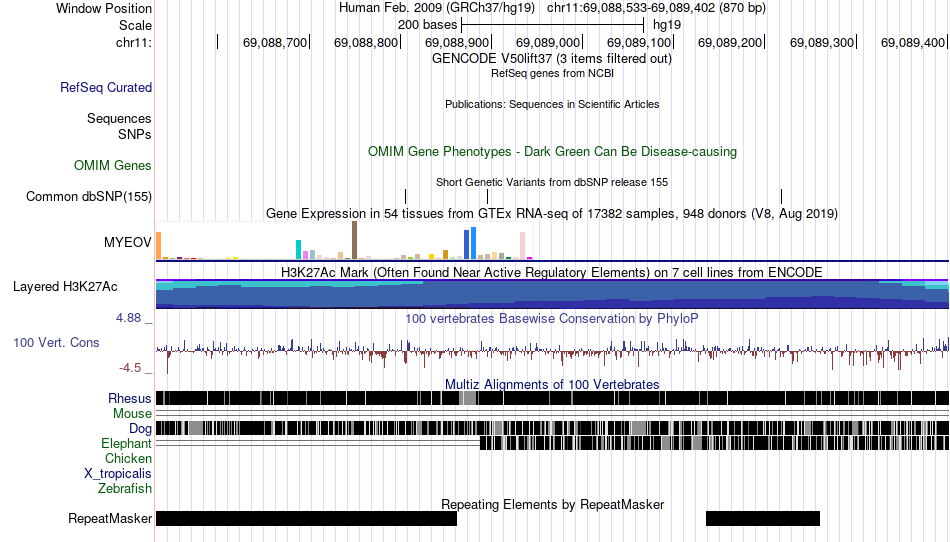Select the X_tropicalis alignment row label
The image size is (950, 542).
tap(118, 474)
